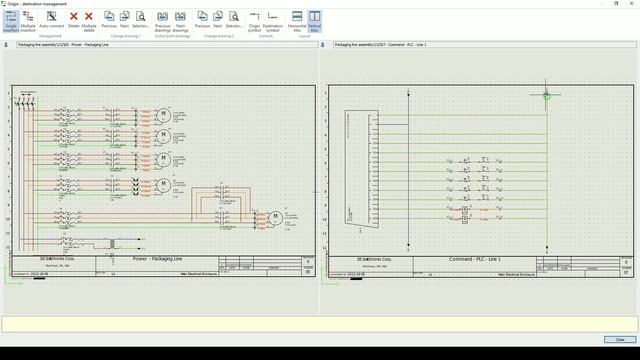
Task: Click the right drawing path field (Command - PLC - Line 1)
Action: (484, 44)
